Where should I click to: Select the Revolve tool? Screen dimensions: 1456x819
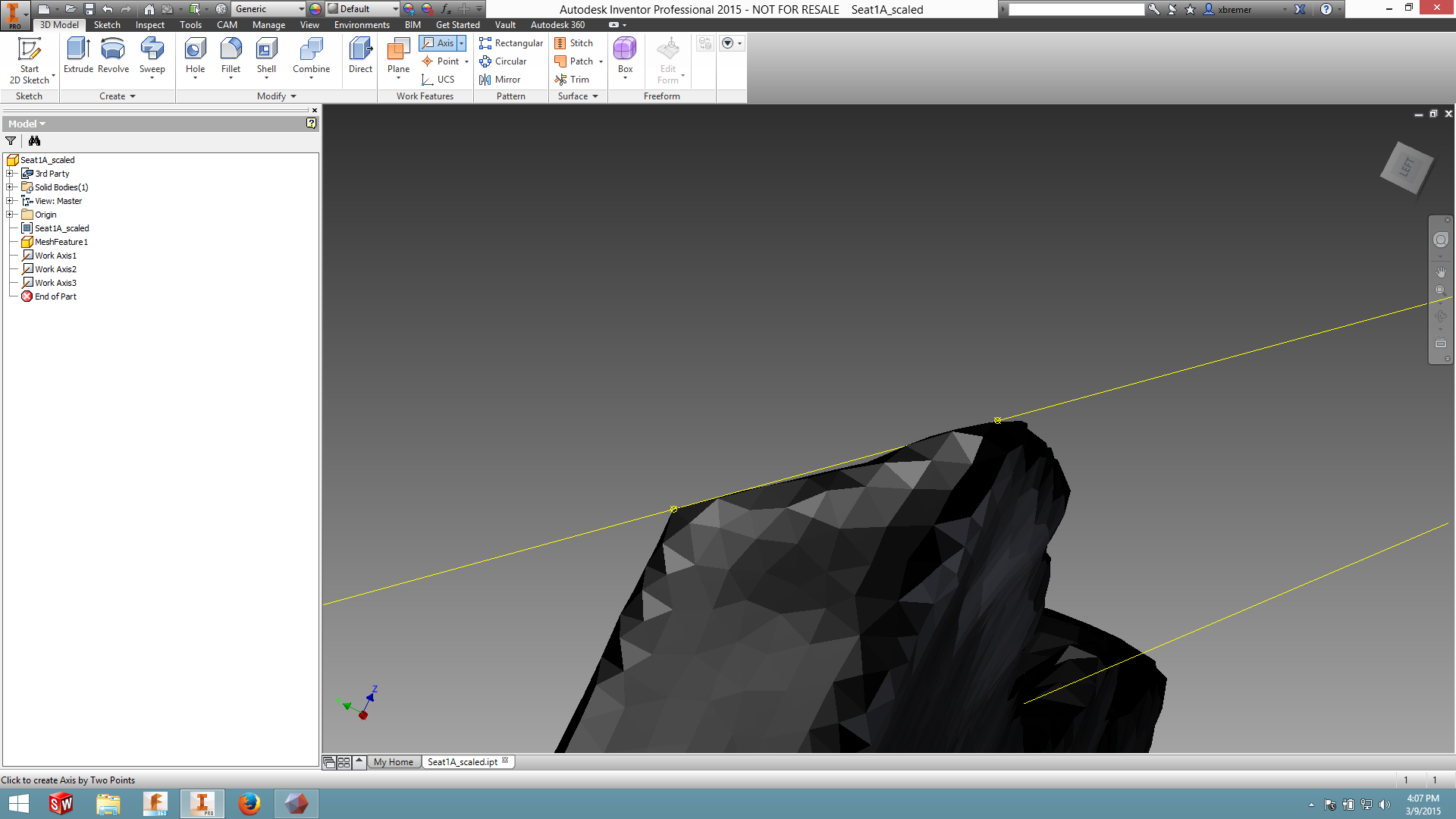pyautogui.click(x=113, y=55)
